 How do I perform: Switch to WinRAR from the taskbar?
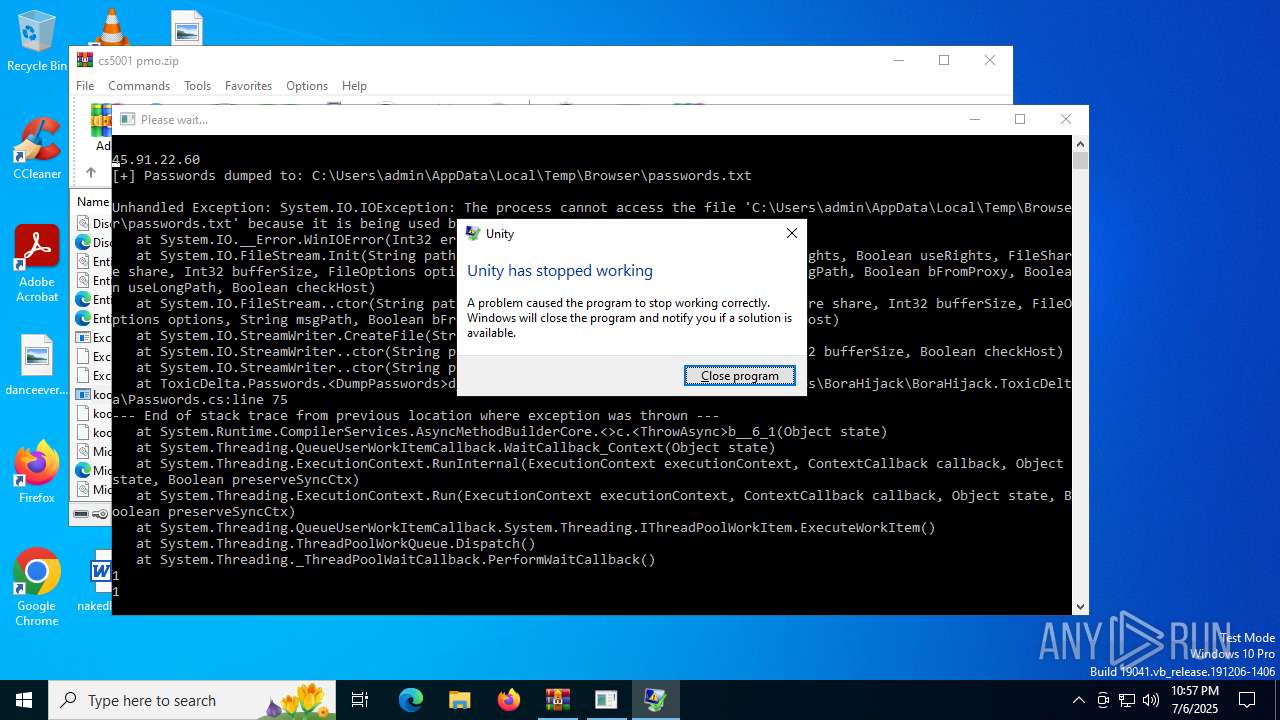pyautogui.click(x=558, y=700)
